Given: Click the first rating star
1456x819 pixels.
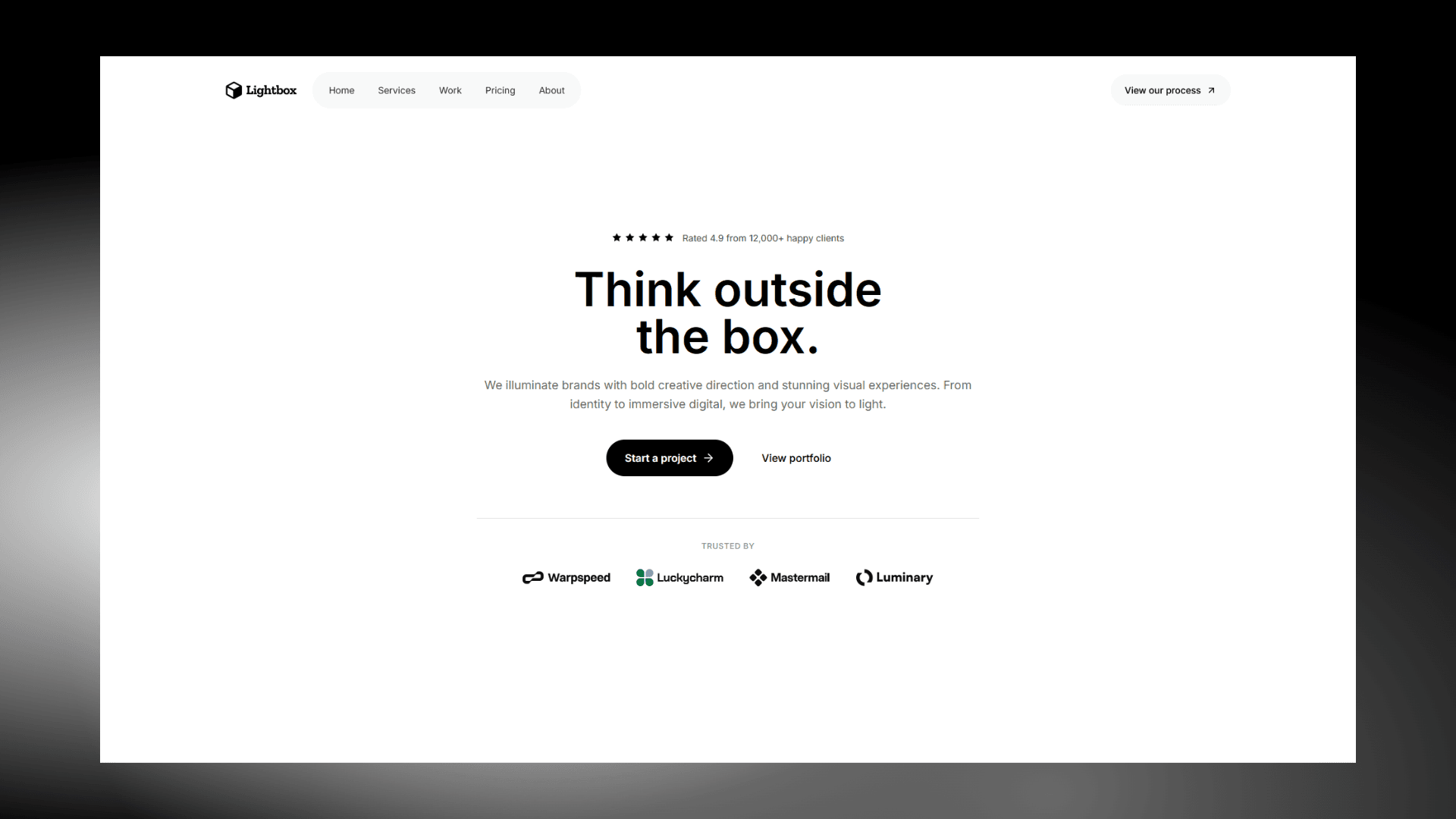Looking at the screenshot, I should (617, 237).
